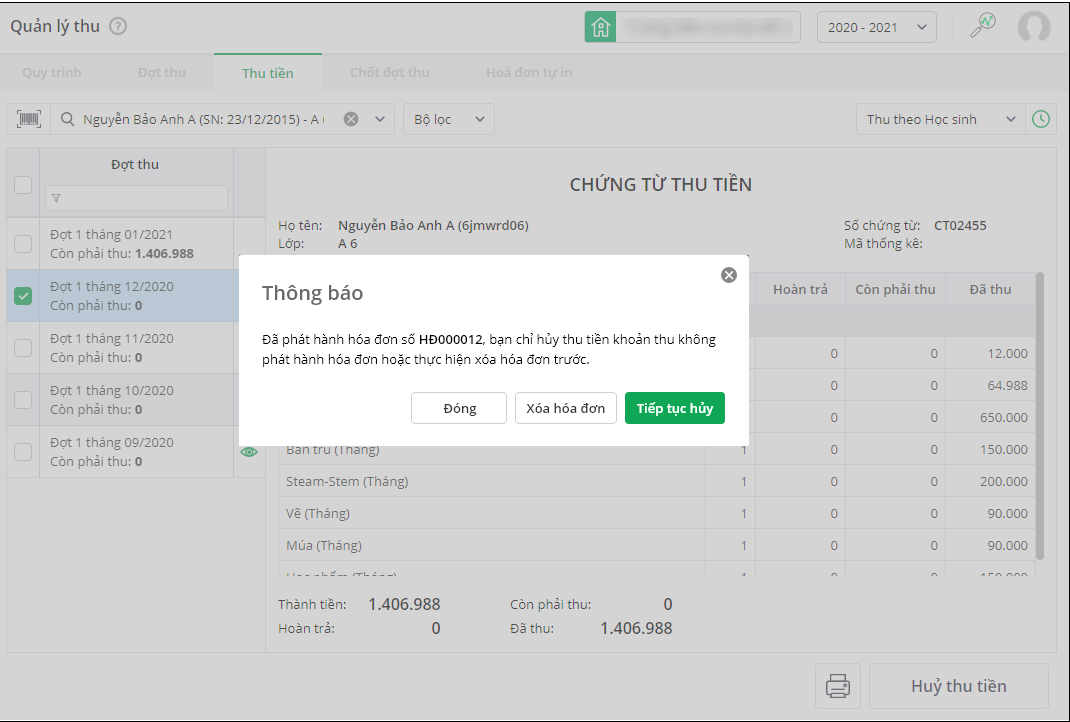Clear the student search field
The height and width of the screenshot is (722, 1070).
click(351, 119)
